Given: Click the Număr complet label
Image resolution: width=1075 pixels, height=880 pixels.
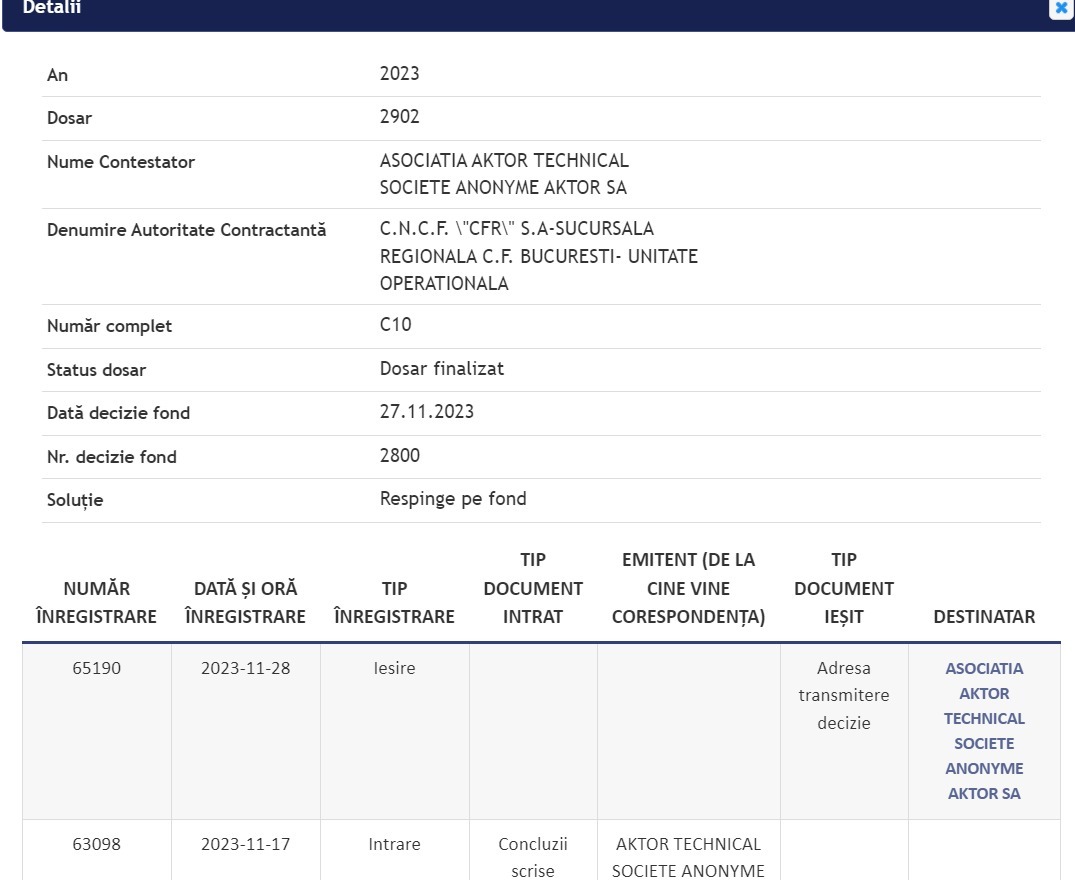Looking at the screenshot, I should [x=109, y=327].
